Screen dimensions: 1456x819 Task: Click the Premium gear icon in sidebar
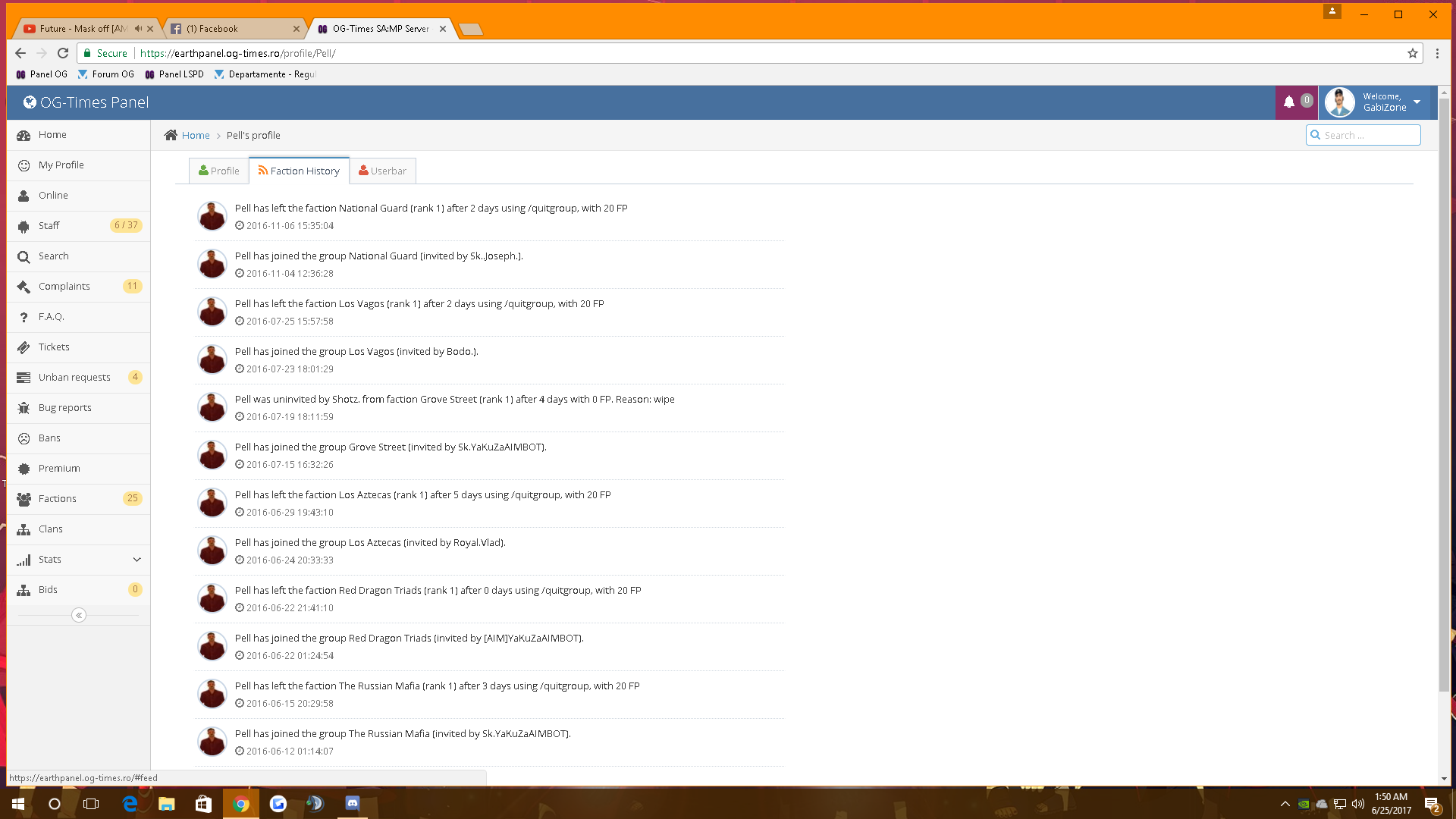click(x=24, y=469)
